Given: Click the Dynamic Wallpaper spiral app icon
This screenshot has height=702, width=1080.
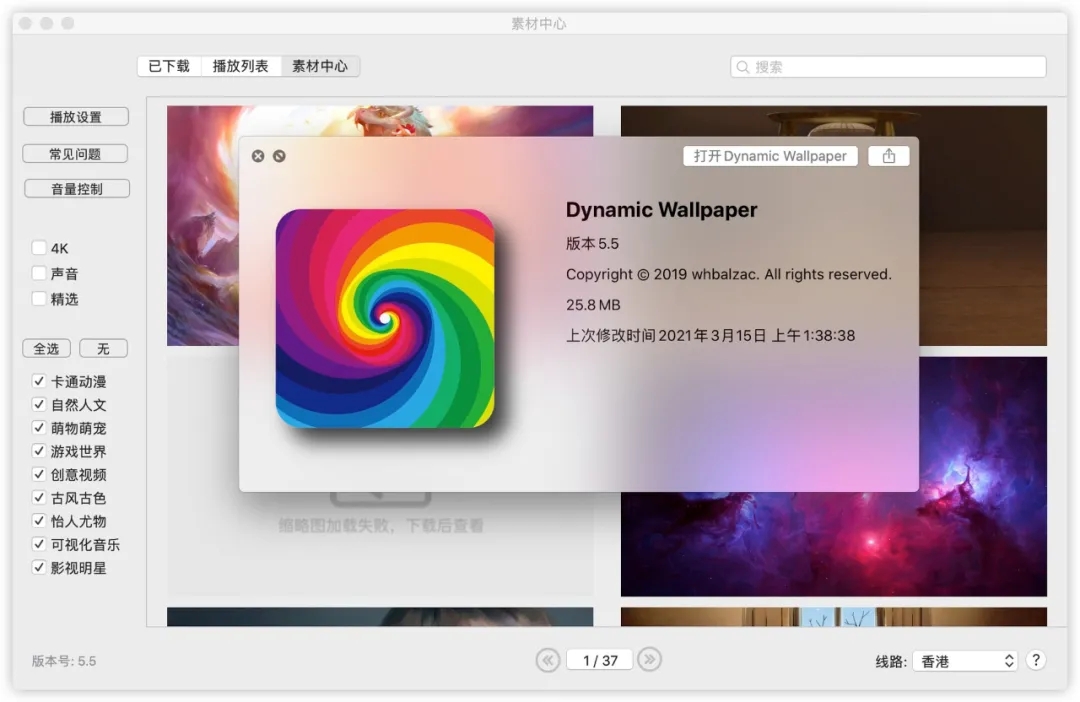Looking at the screenshot, I should pos(385,318).
